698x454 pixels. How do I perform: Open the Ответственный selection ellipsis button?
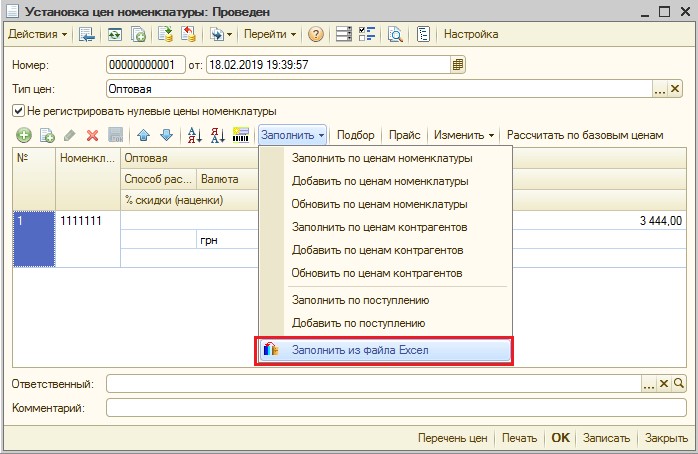649,383
